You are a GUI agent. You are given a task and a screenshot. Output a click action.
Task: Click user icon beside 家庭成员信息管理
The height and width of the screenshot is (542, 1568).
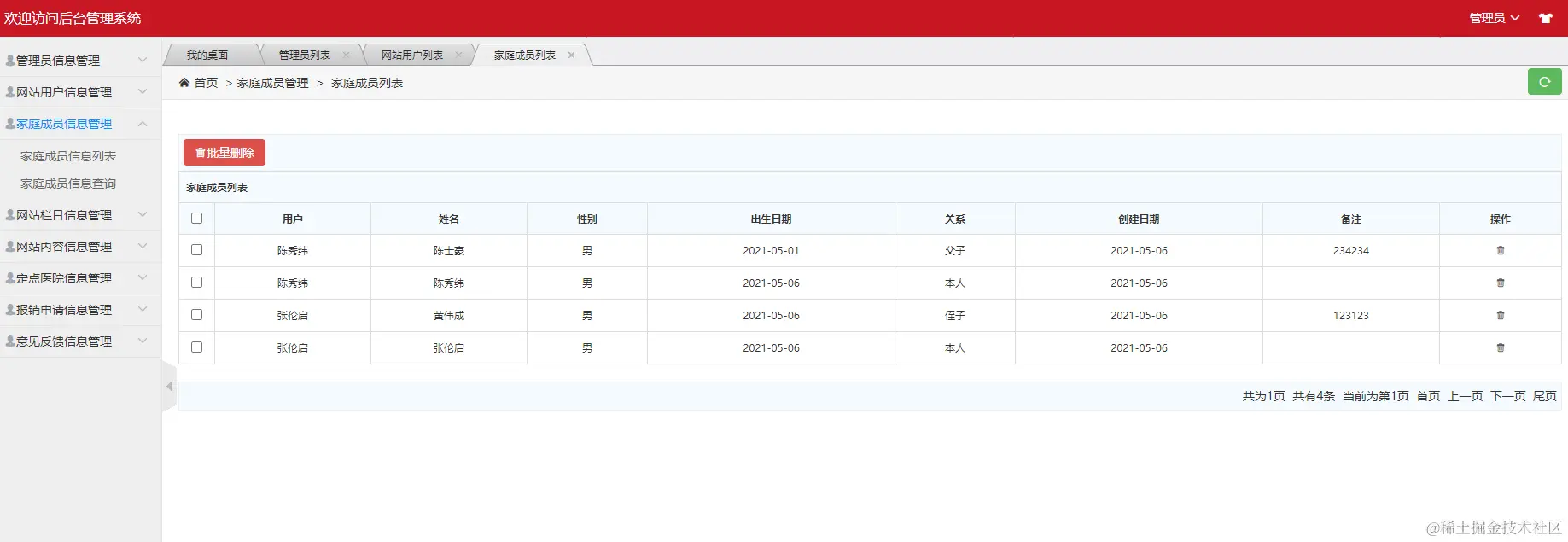coord(10,124)
